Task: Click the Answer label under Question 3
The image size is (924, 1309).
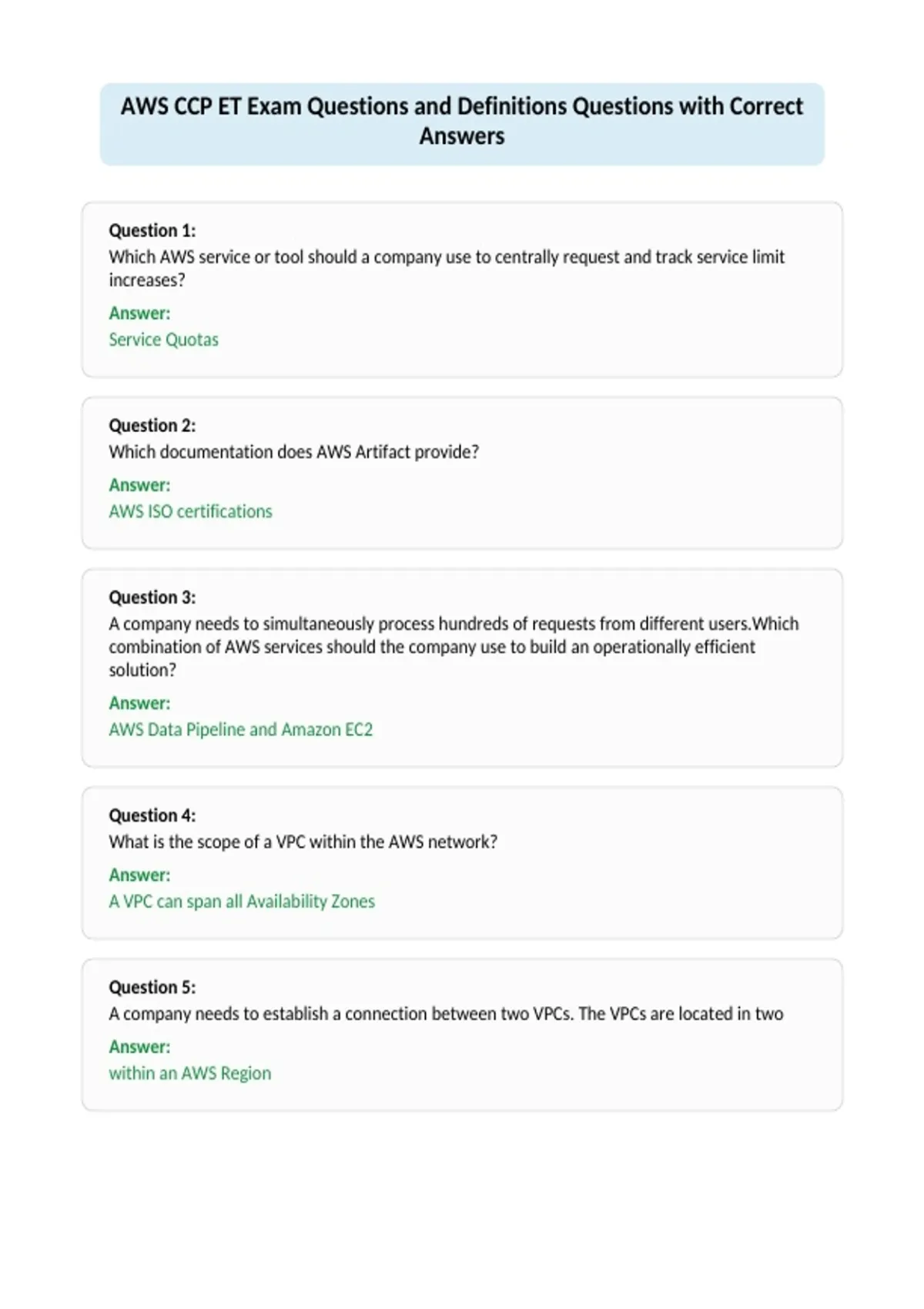Action: 139,702
